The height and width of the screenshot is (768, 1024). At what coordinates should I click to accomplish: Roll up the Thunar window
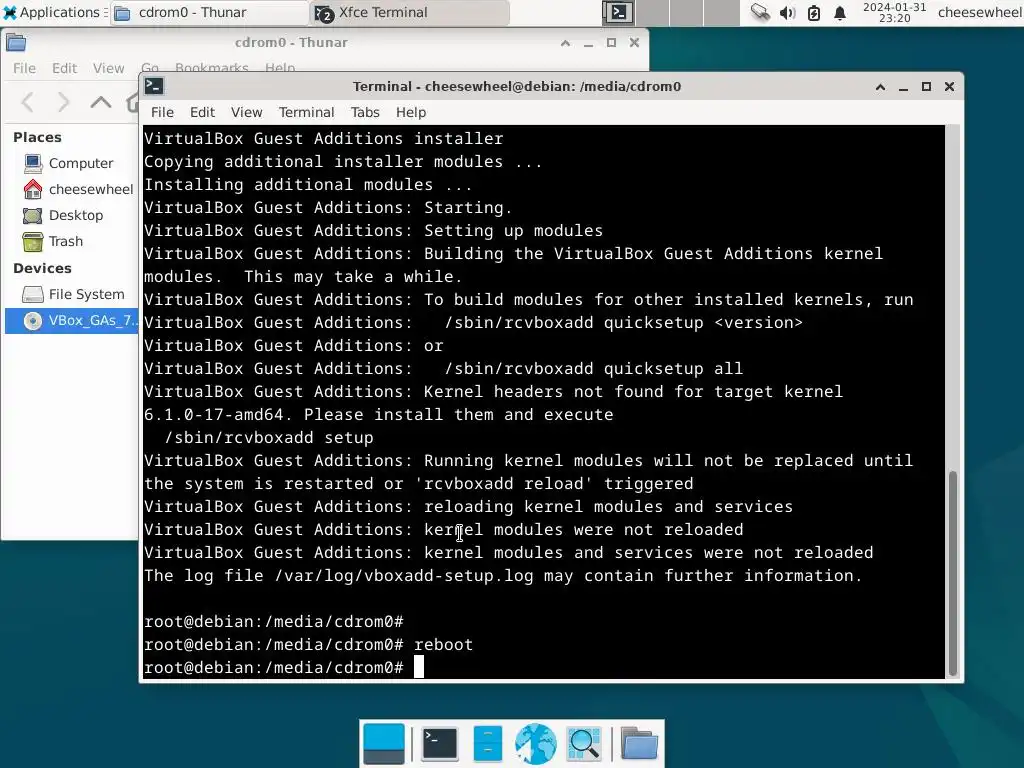(566, 43)
